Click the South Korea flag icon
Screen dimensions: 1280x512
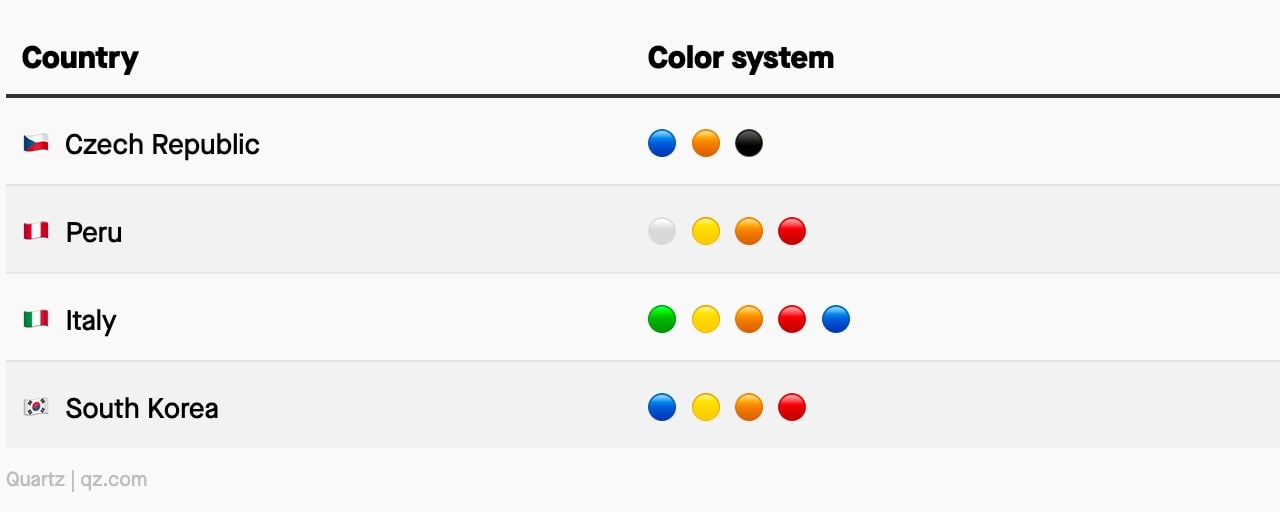click(x=36, y=407)
